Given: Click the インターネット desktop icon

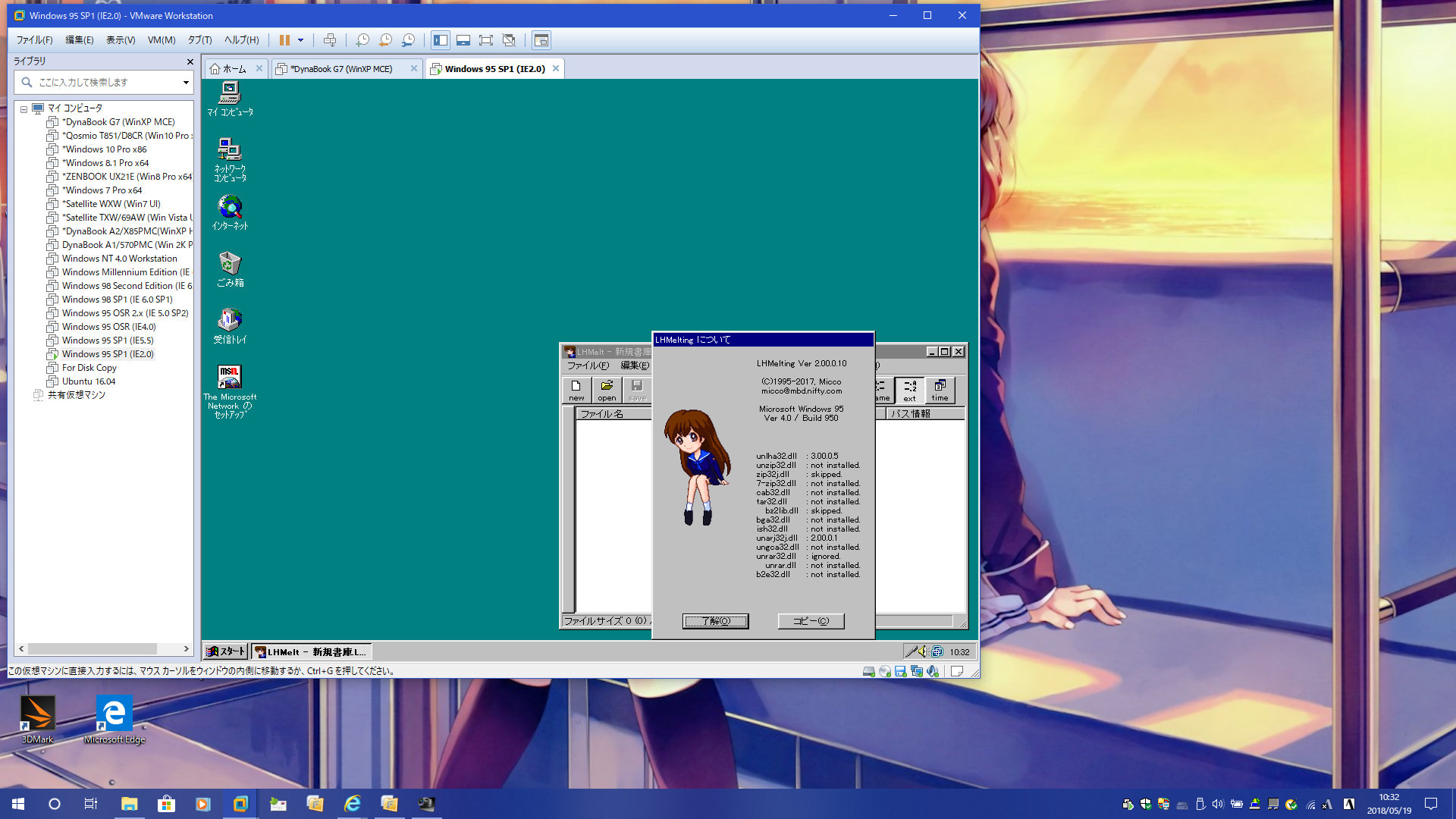Looking at the screenshot, I should point(230,212).
